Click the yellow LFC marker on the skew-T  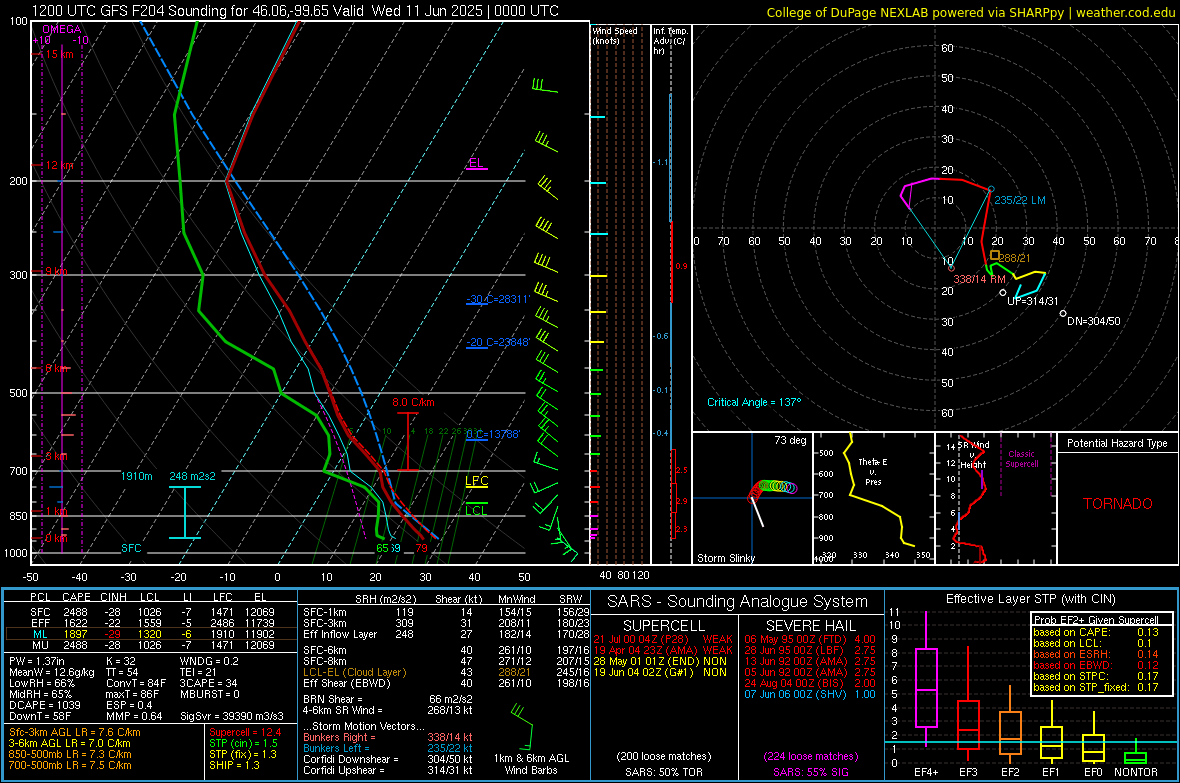(x=476, y=481)
